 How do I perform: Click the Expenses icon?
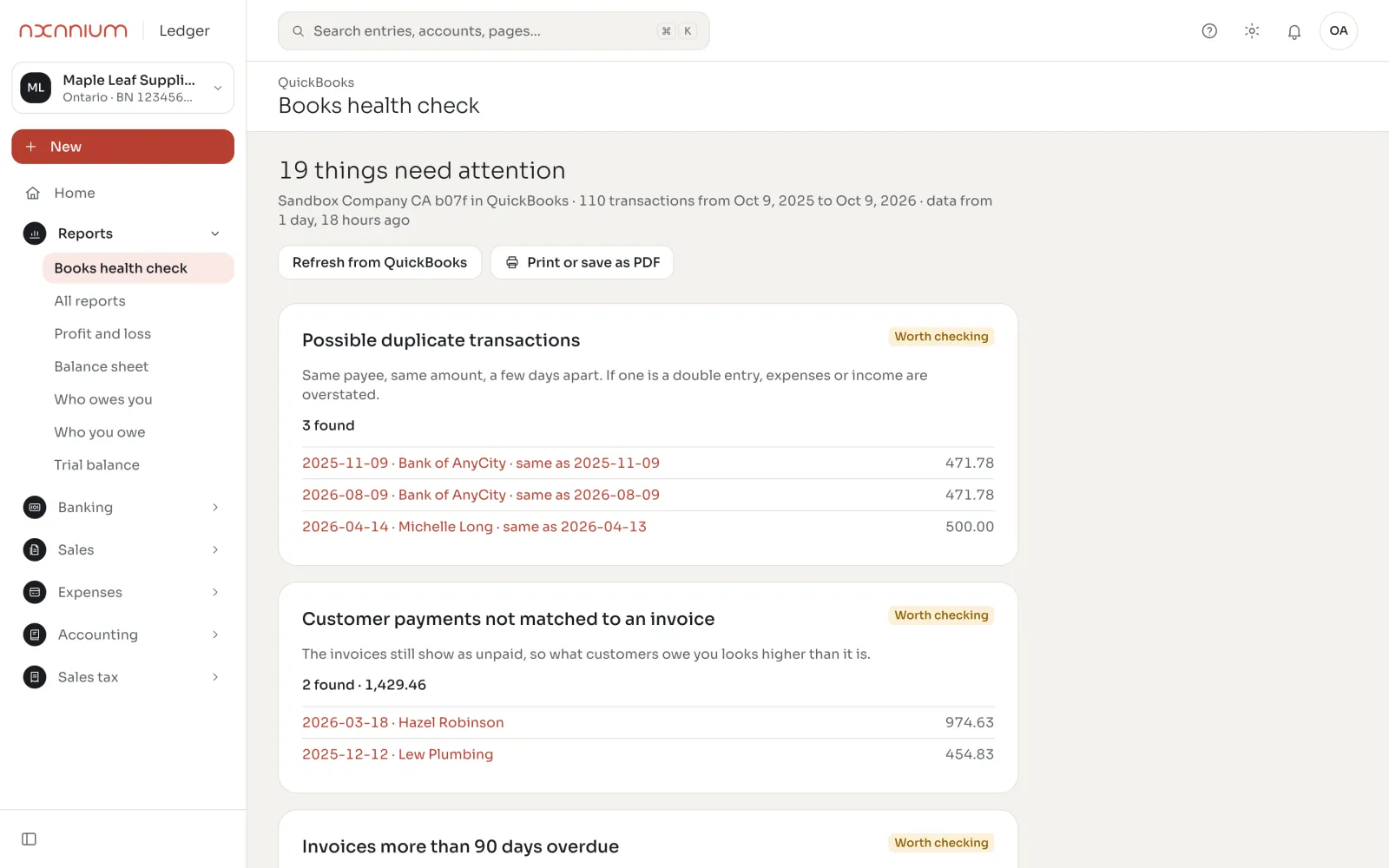point(35,593)
